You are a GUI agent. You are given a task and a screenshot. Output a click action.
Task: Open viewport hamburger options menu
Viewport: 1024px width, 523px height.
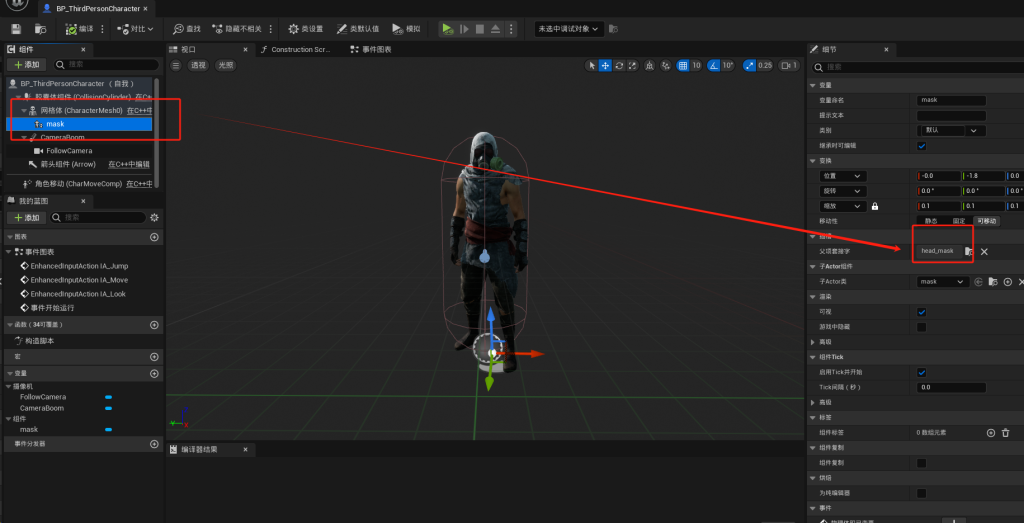pyautogui.click(x=176, y=65)
